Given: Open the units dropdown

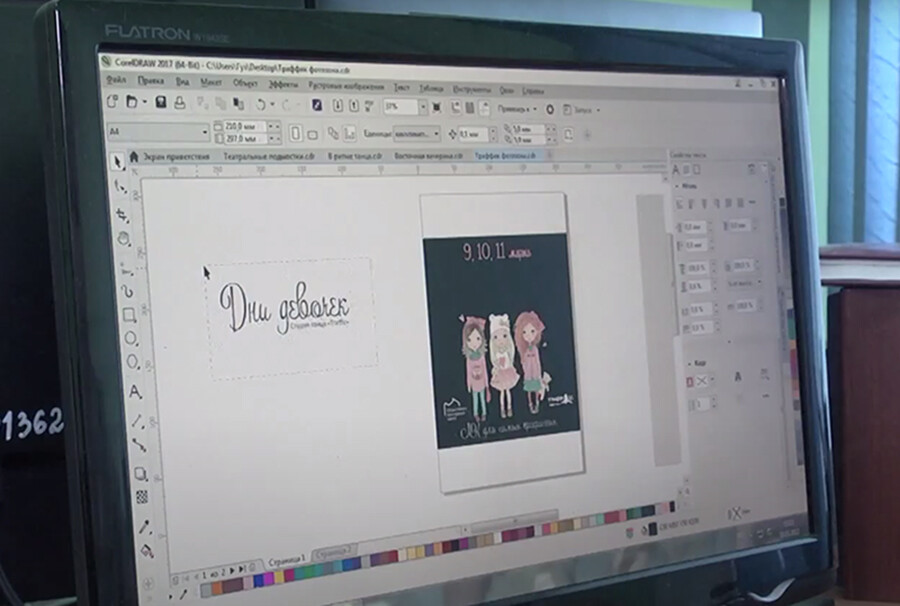Looking at the screenshot, I should pyautogui.click(x=436, y=134).
